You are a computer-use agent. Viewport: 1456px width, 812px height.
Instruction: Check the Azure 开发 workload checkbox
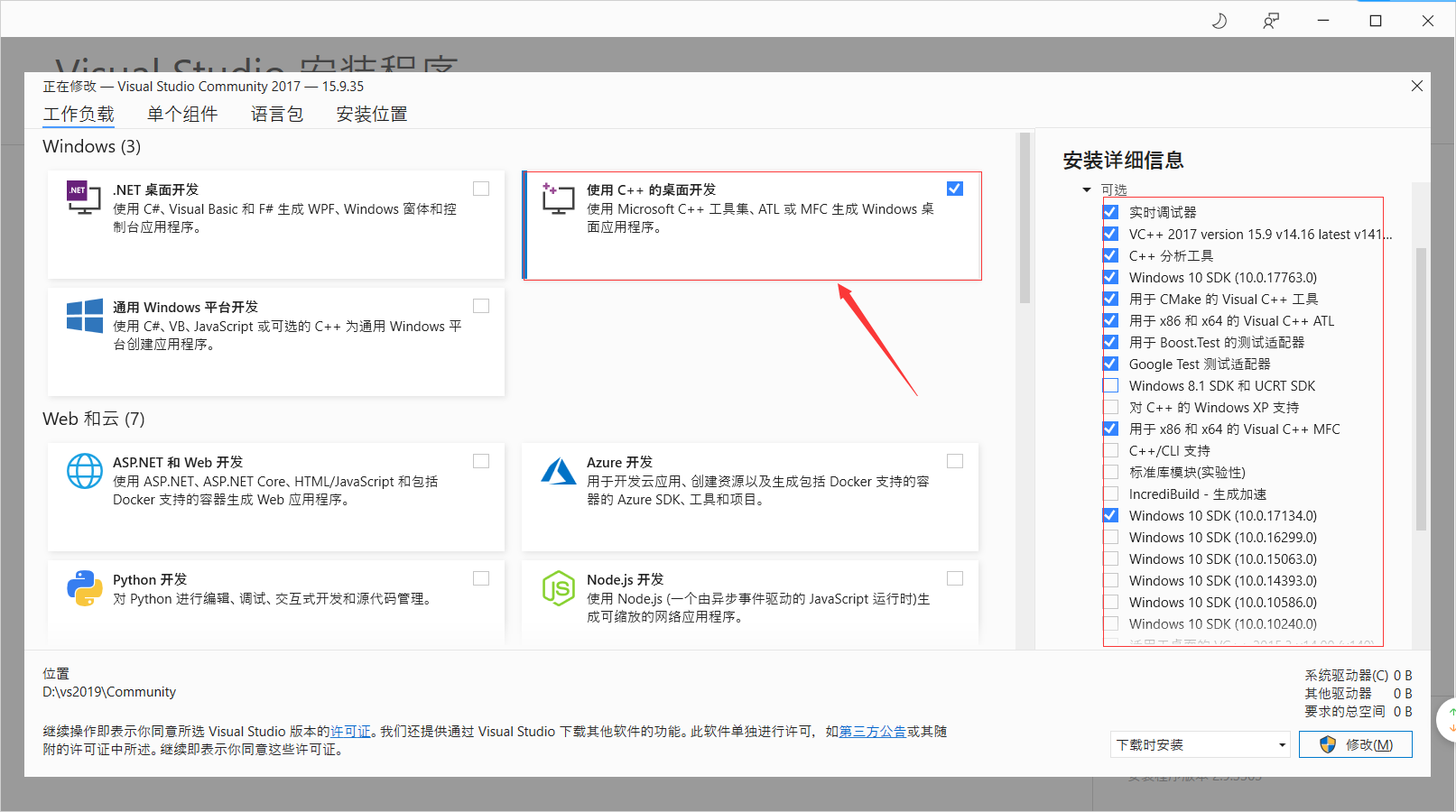pos(955,461)
